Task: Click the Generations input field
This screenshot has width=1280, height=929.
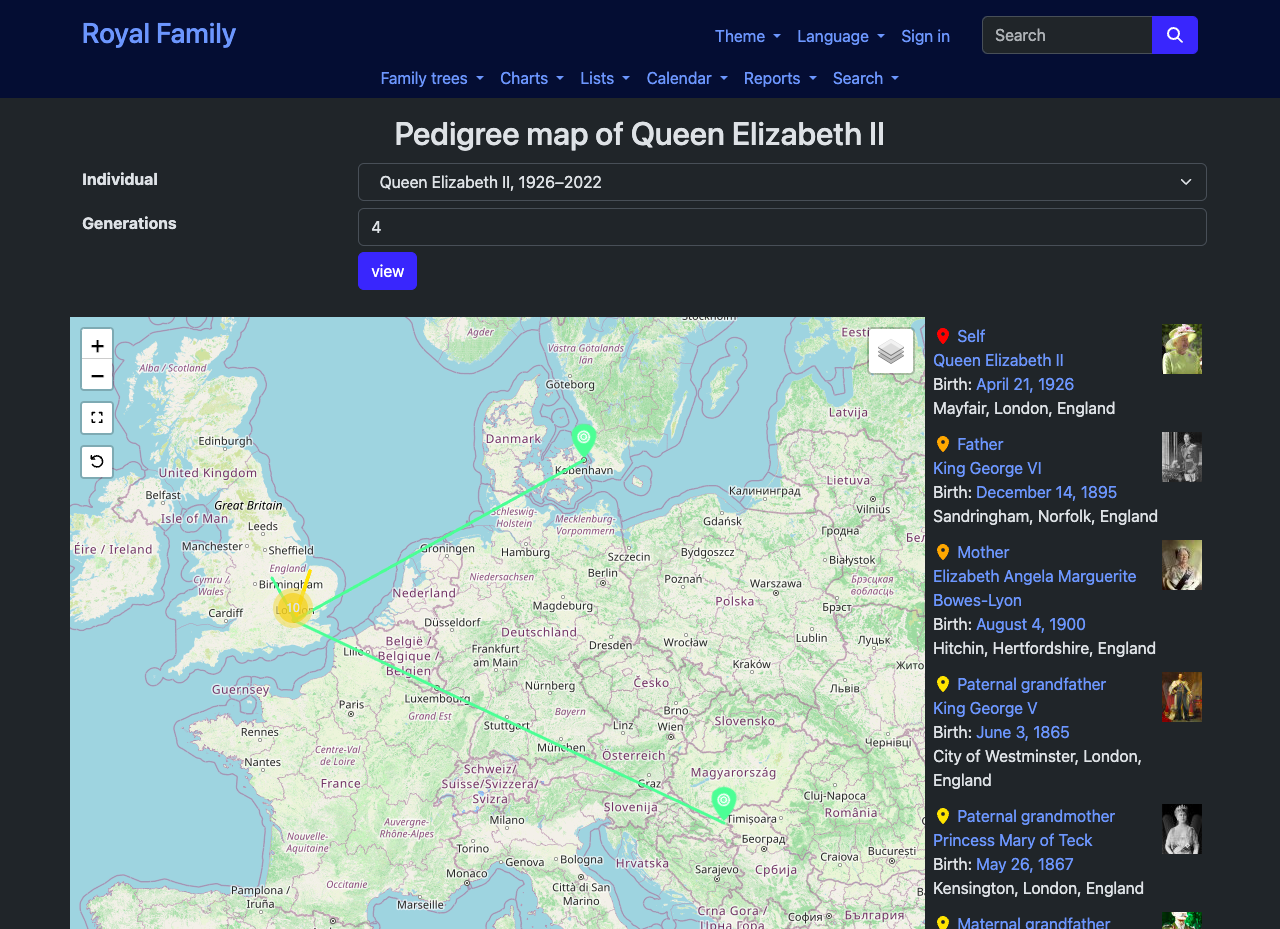Action: 782,227
